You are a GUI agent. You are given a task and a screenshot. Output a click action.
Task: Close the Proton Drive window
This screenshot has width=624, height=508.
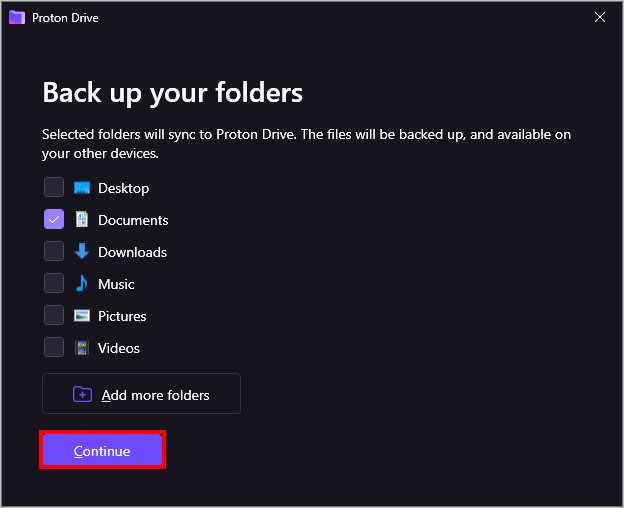pos(600,17)
